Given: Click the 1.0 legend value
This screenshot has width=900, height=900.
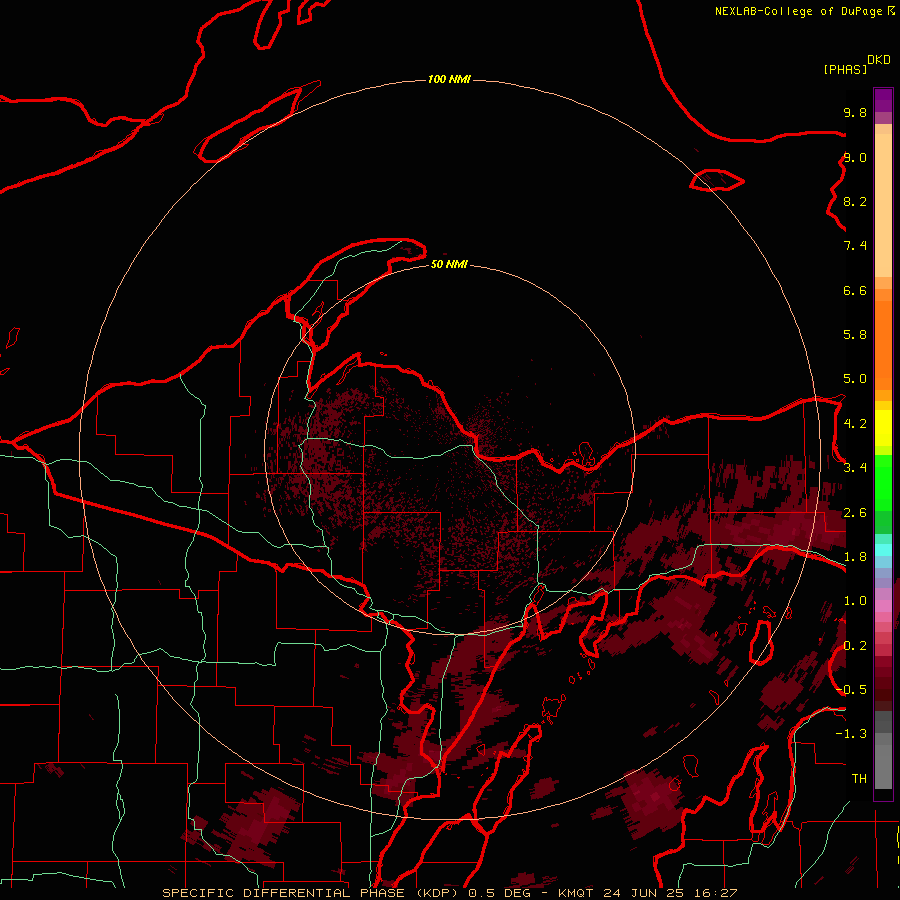Looking at the screenshot, I should [x=855, y=601].
